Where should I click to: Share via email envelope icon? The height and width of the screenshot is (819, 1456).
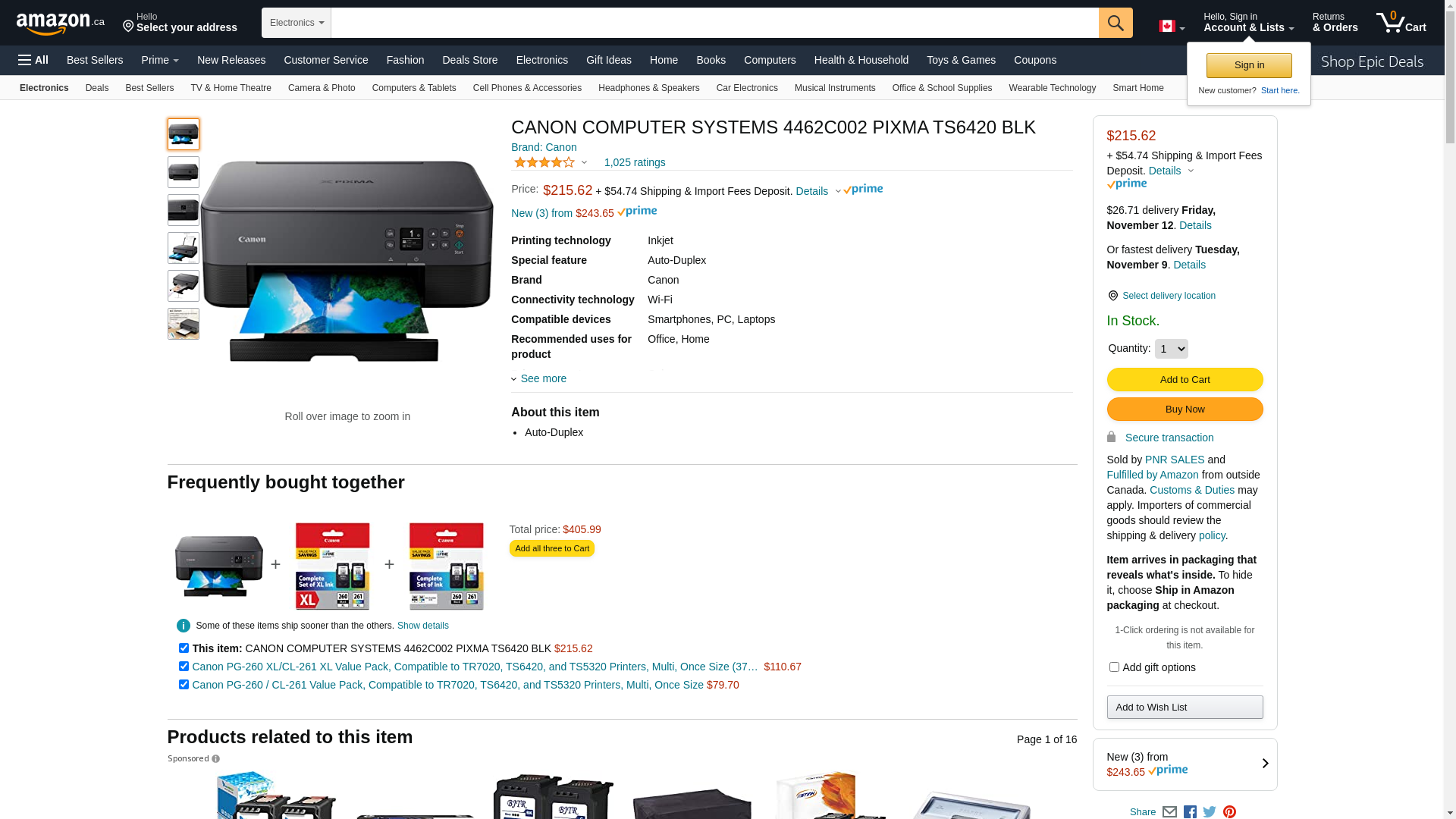pyautogui.click(x=1169, y=812)
